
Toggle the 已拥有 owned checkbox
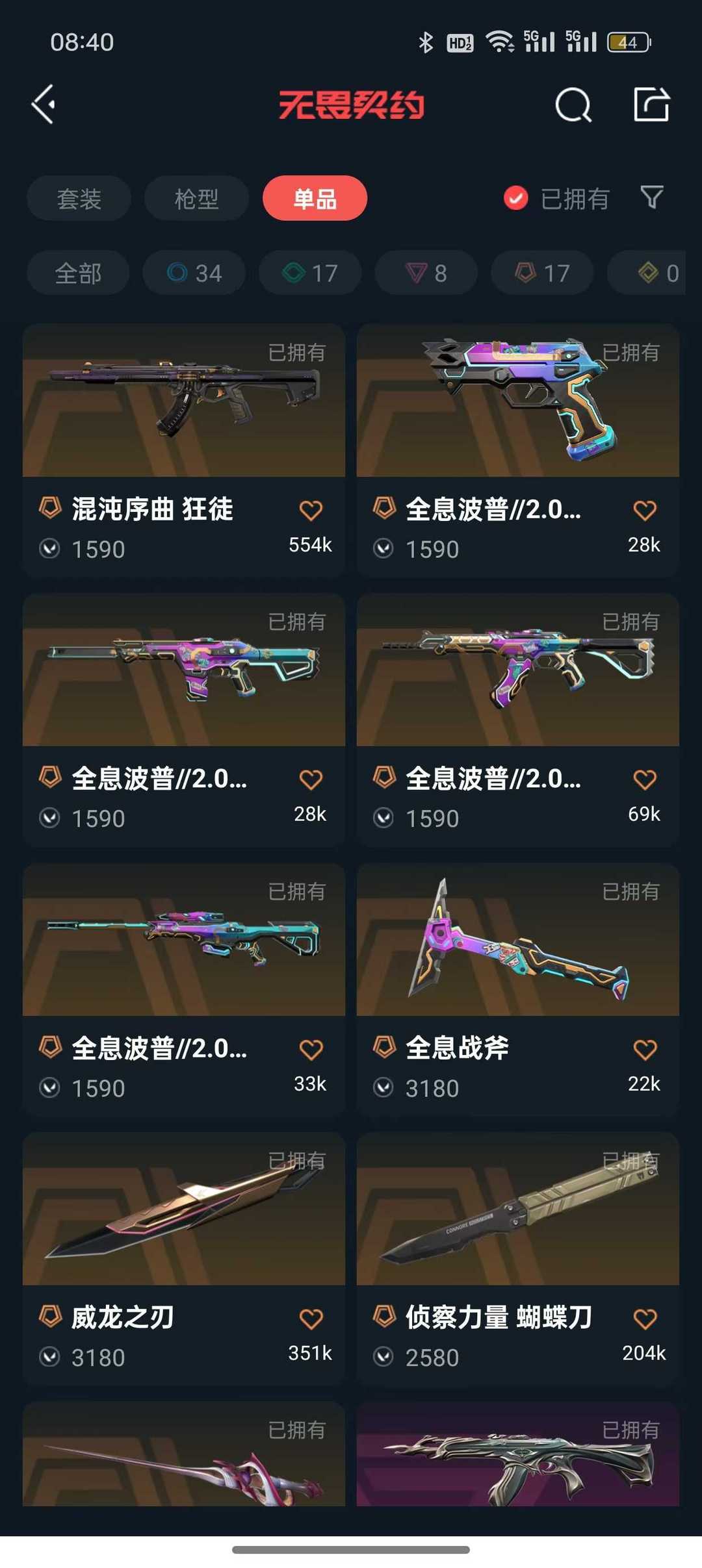point(516,198)
